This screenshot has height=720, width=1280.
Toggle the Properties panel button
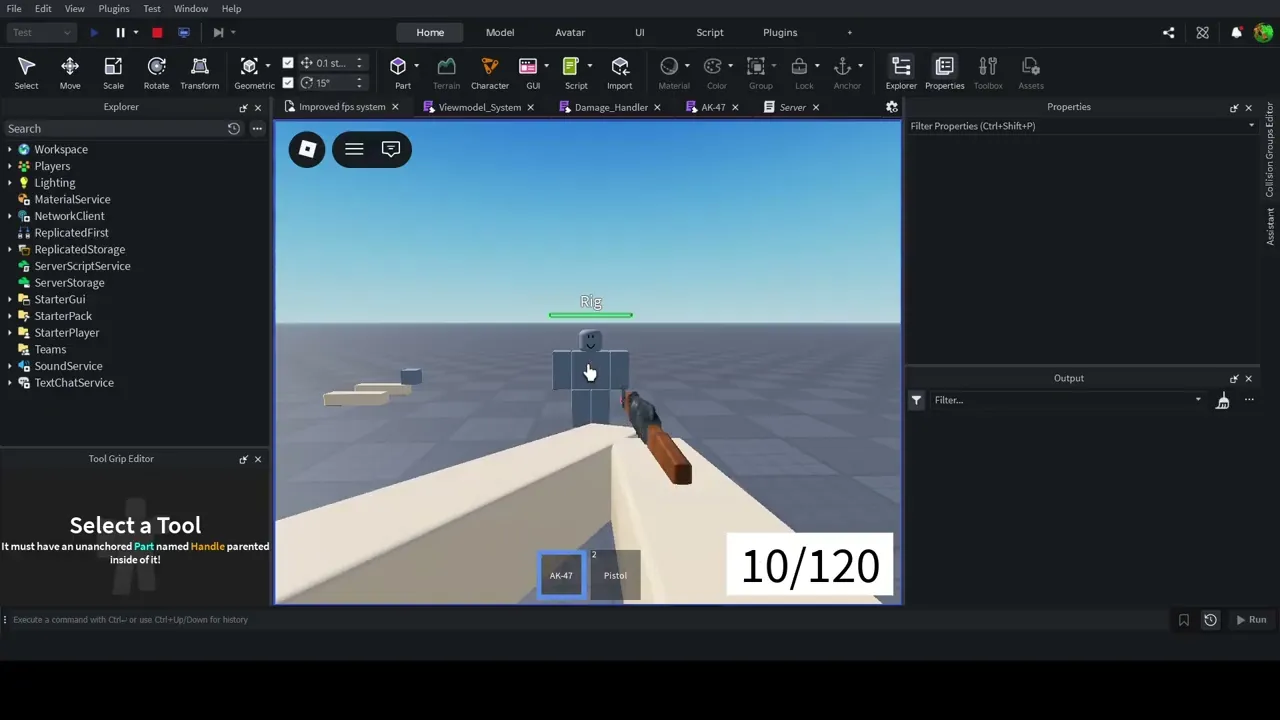click(x=944, y=73)
